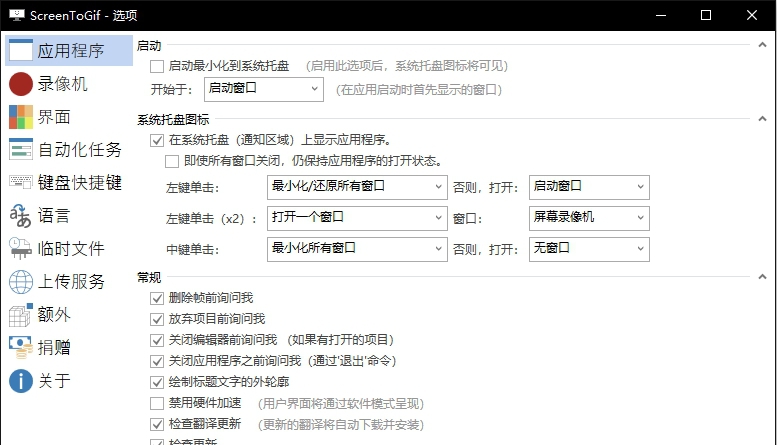777x445 pixels.
Task: Open 左键单击 最小化/还原所有窗口 dropdown
Action: tap(357, 187)
